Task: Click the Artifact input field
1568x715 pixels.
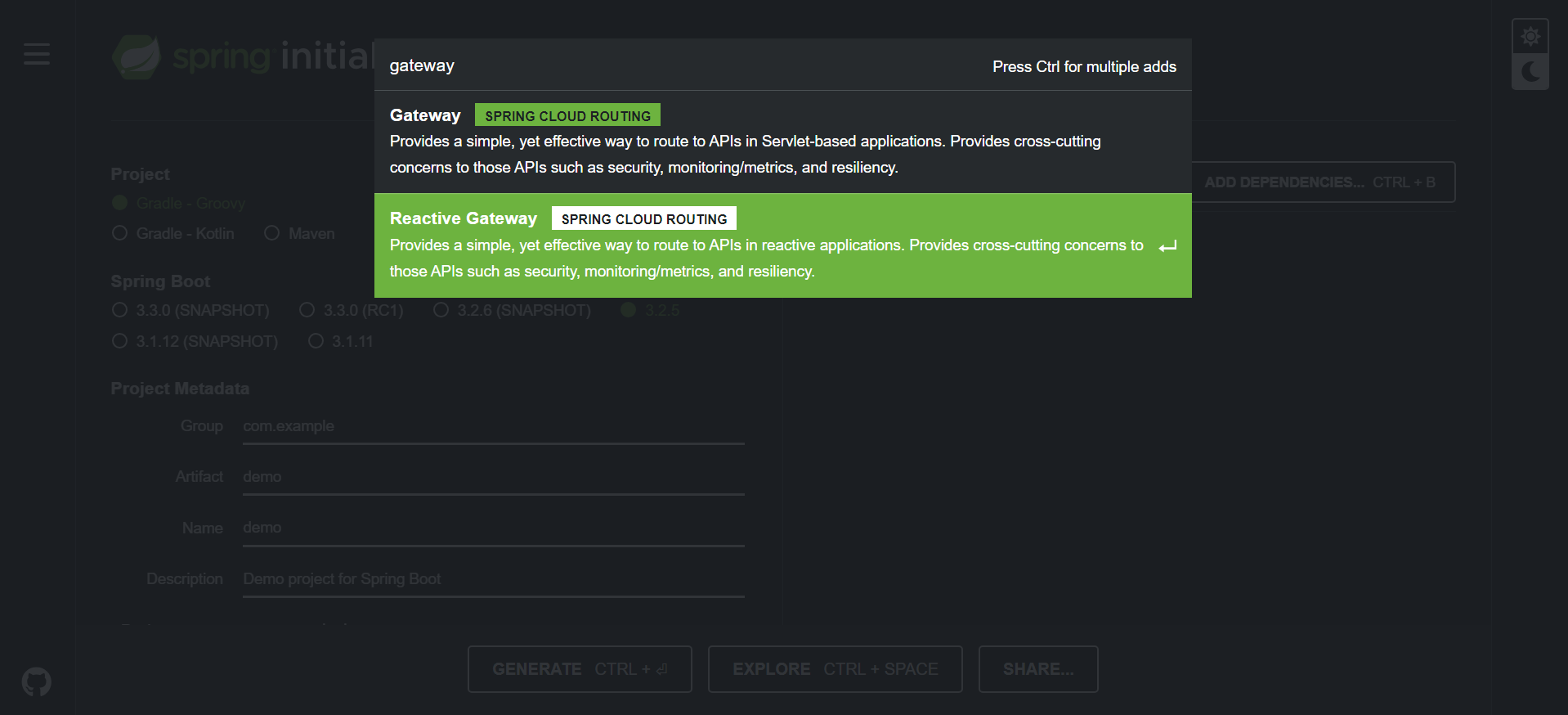Action: tap(493, 477)
